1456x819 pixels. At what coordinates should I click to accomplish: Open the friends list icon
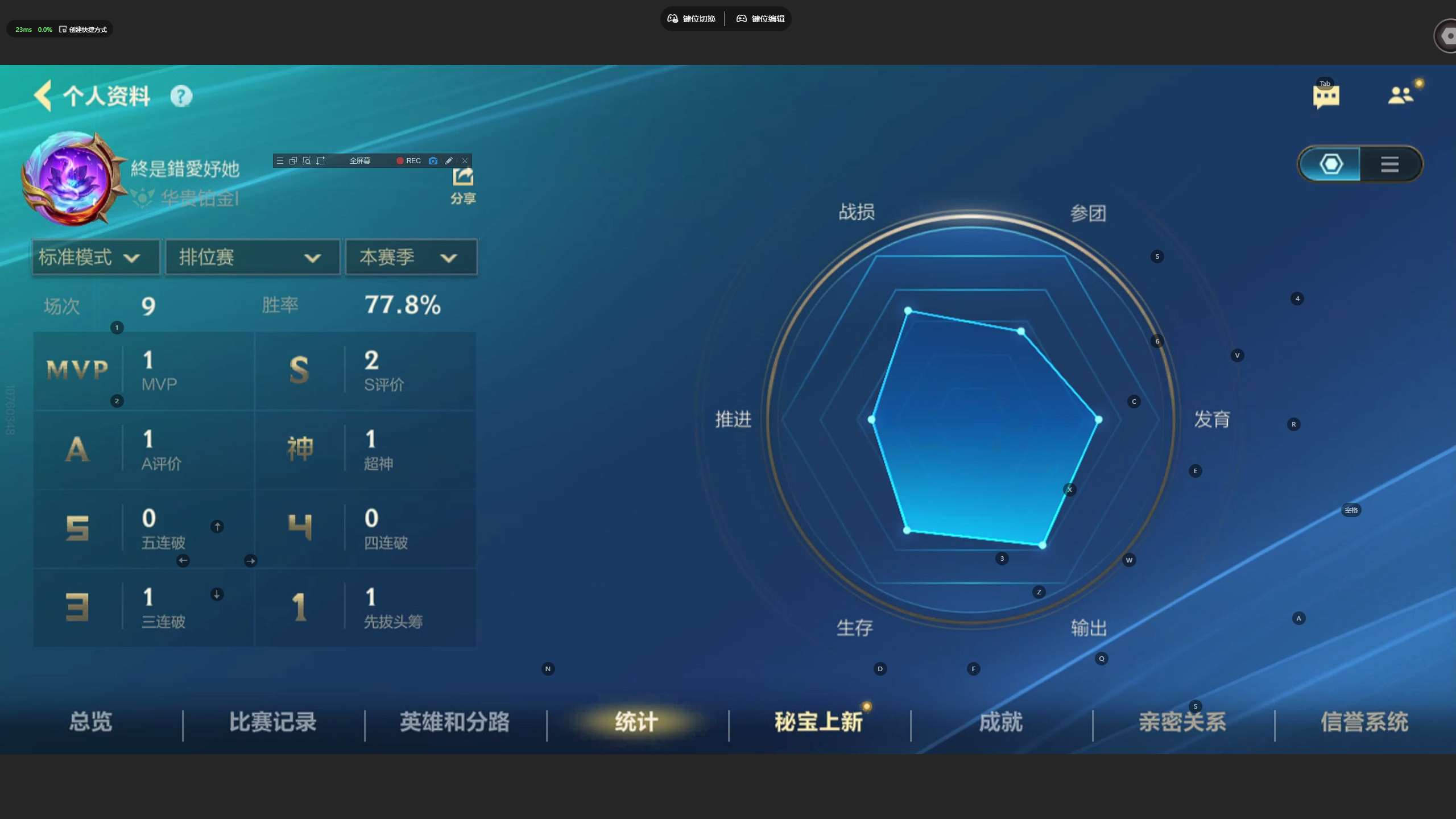click(x=1400, y=95)
